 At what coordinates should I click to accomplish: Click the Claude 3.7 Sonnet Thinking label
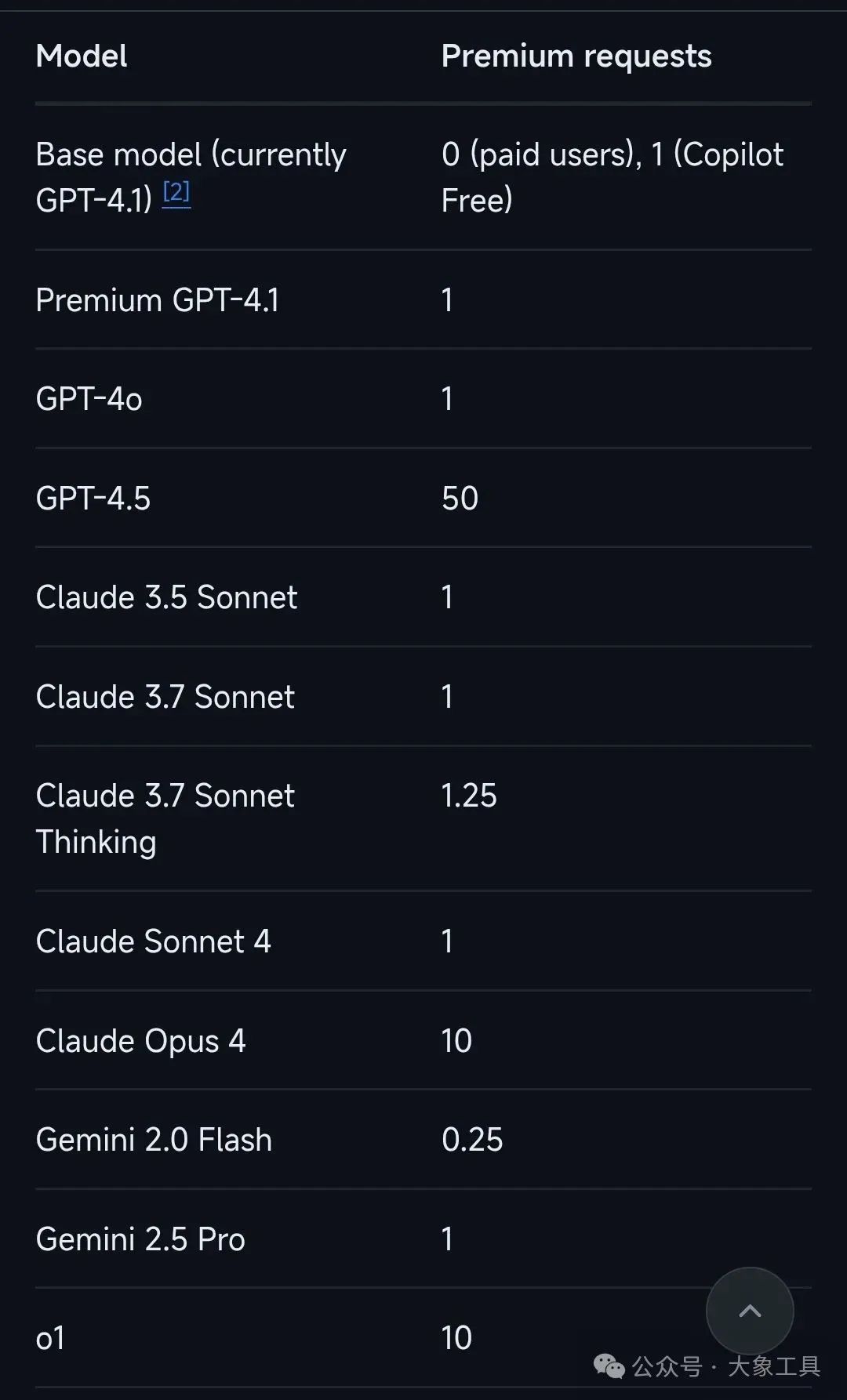[x=165, y=818]
